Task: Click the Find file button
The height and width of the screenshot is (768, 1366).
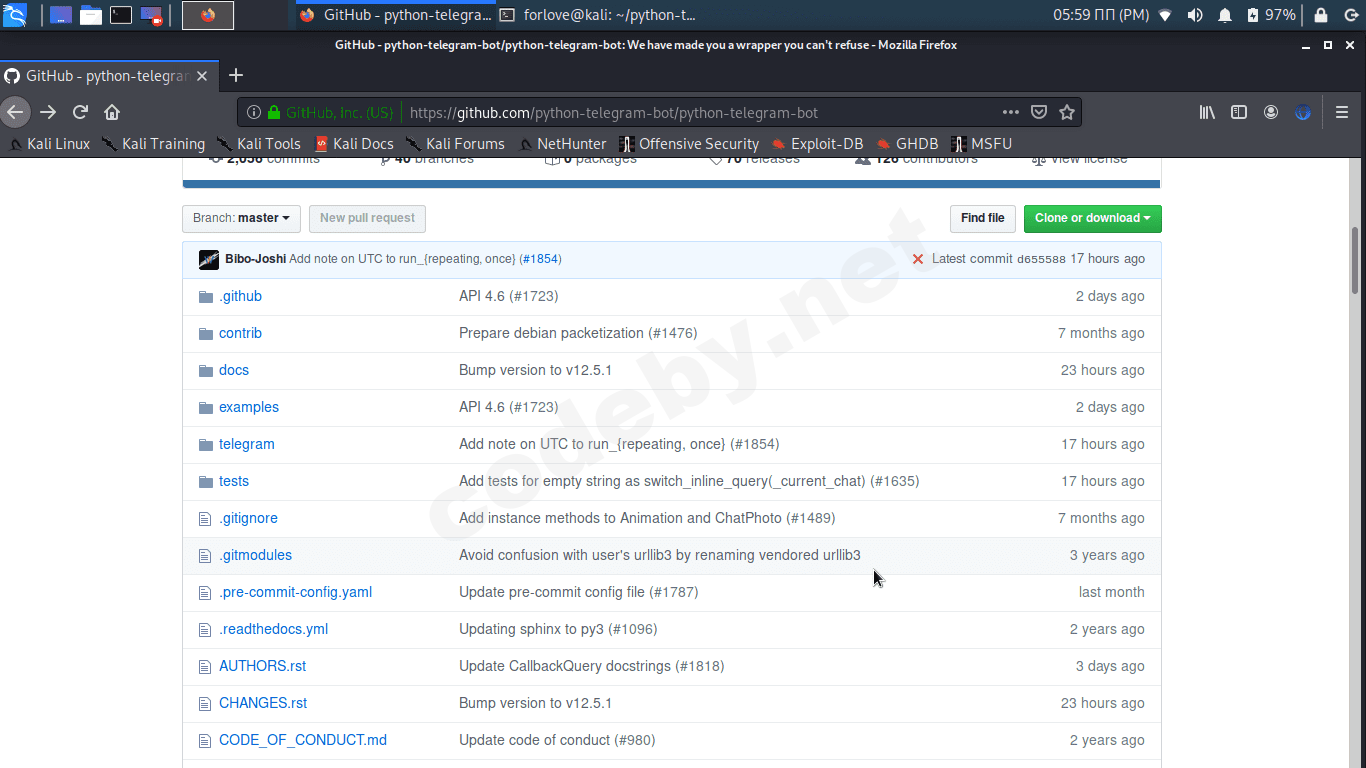Action: pos(983,218)
